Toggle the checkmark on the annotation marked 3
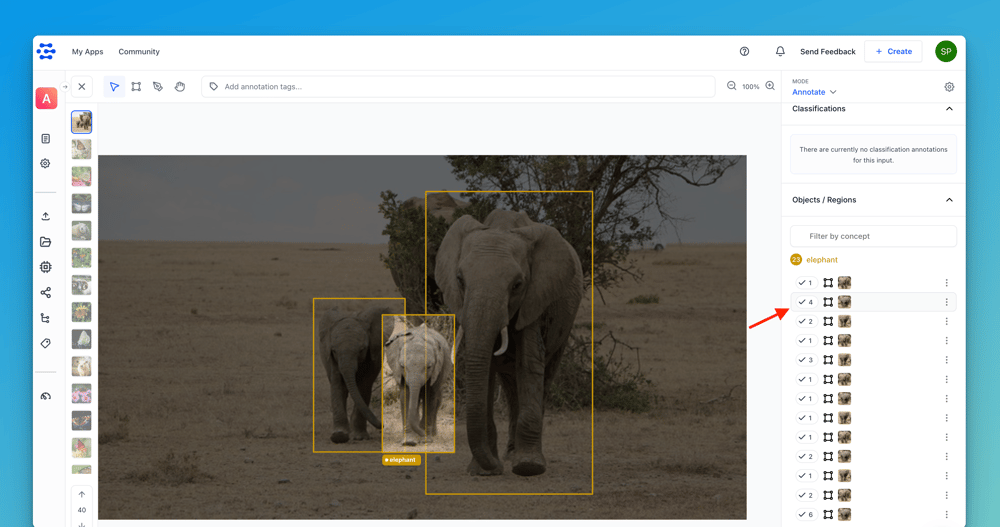This screenshot has width=1000, height=527. 802,360
